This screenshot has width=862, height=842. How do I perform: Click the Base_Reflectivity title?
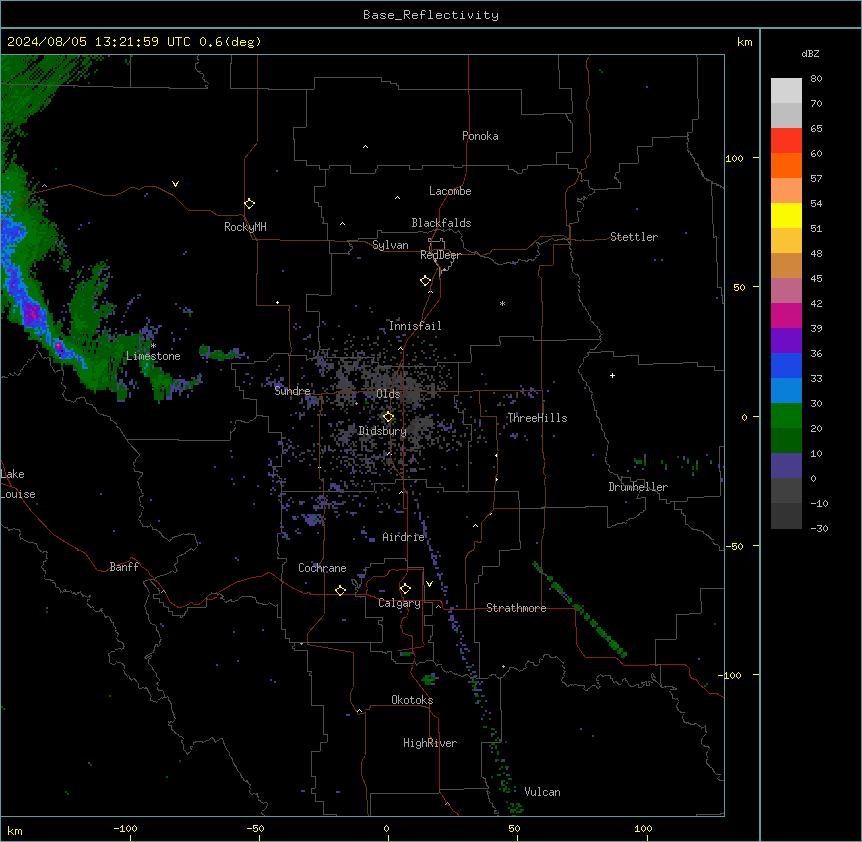coord(431,15)
